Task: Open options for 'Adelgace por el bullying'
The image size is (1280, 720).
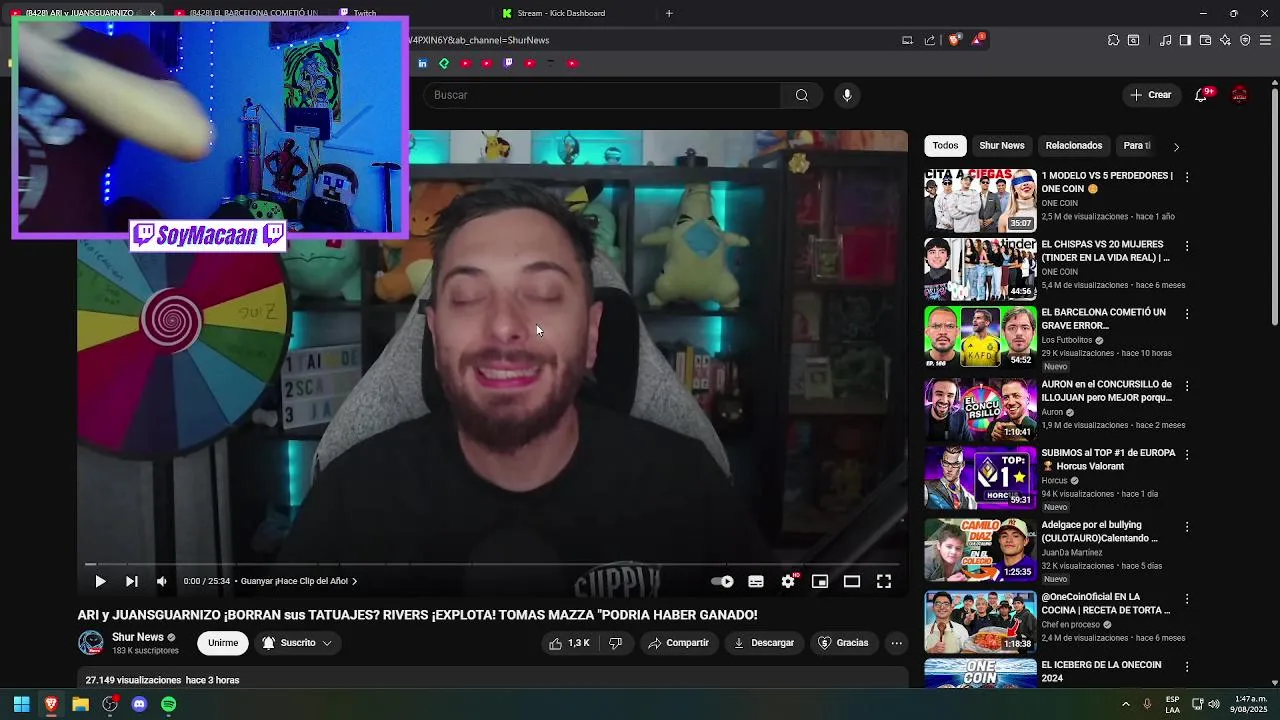Action: [1187, 527]
